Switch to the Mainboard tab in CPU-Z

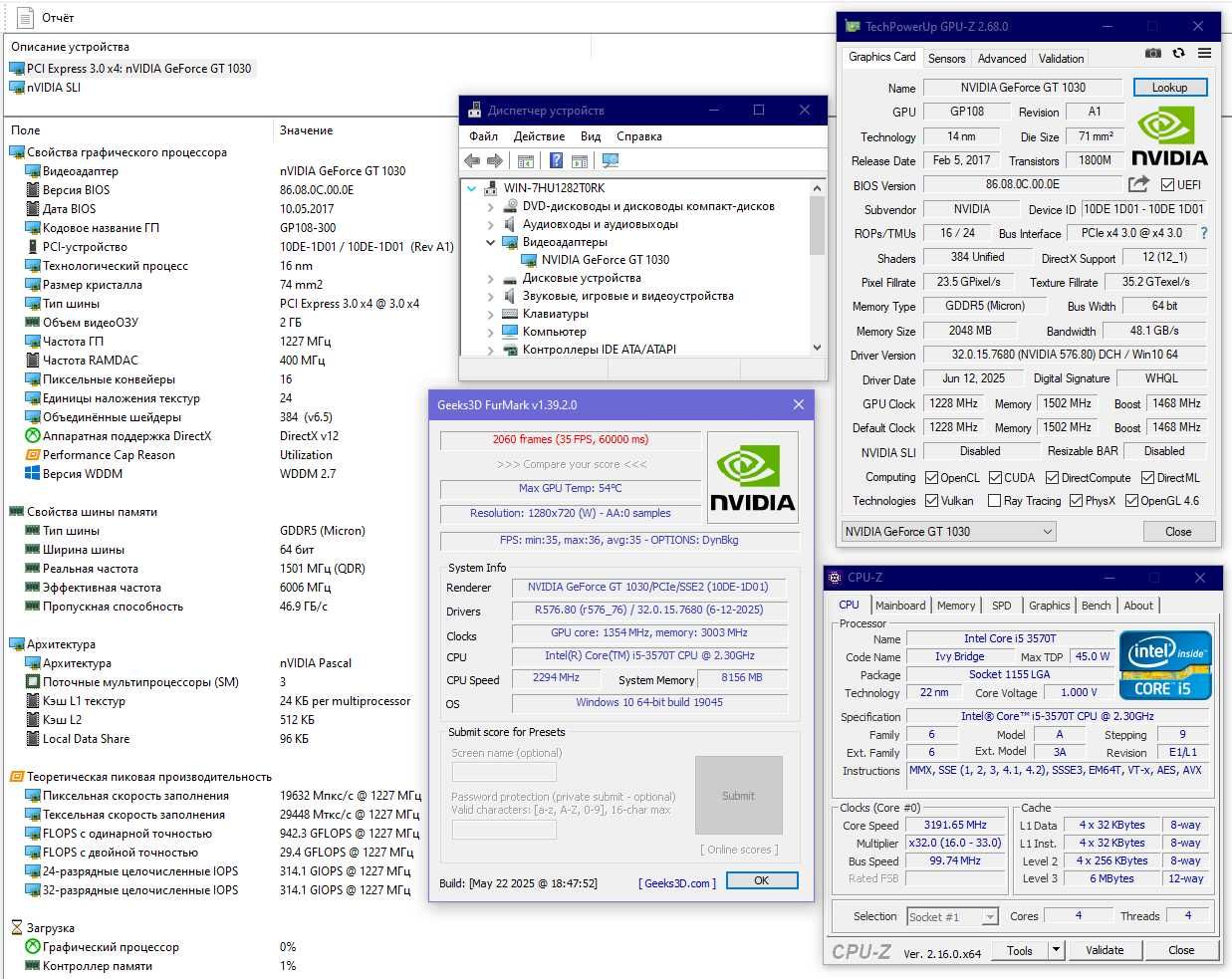point(900,606)
